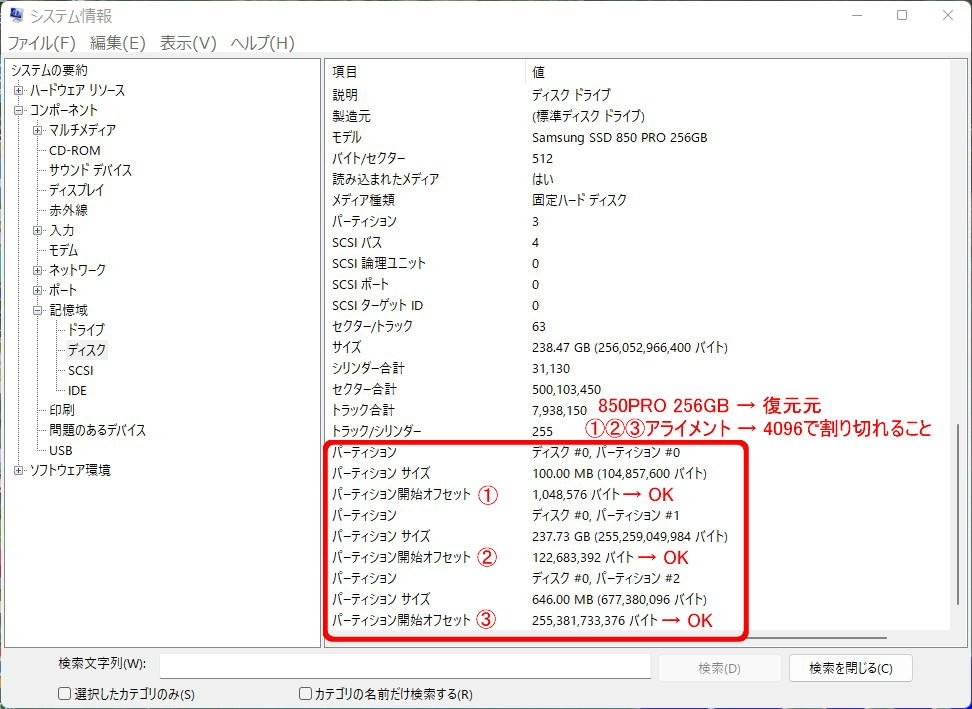This screenshot has height=709, width=972.
Task: Collapse the コンポーネント node
Action: coord(19,110)
